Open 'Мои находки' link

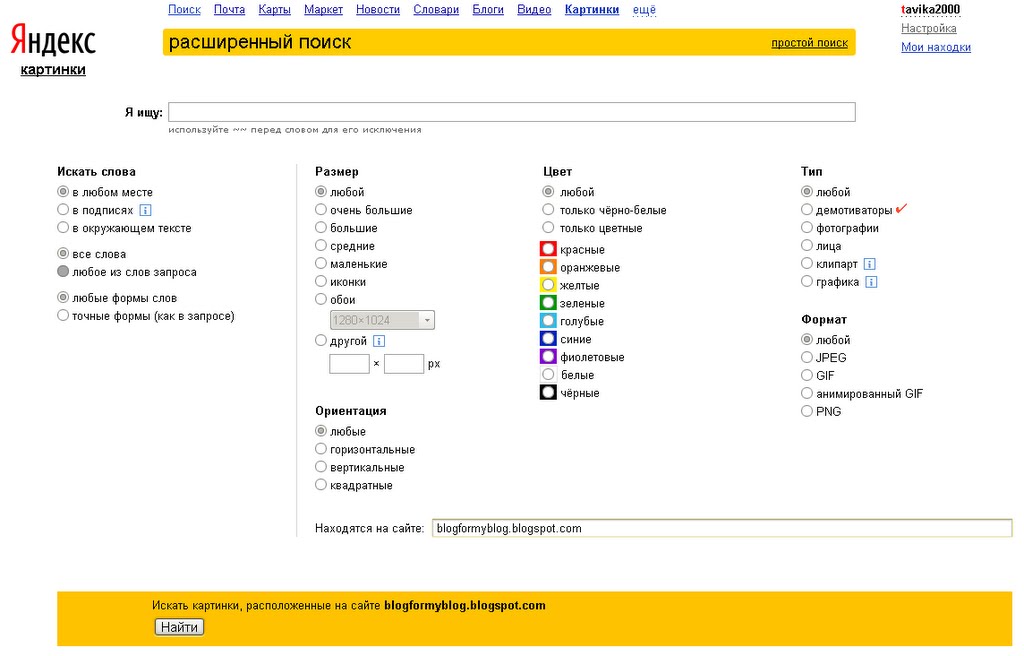pyautogui.click(x=936, y=47)
